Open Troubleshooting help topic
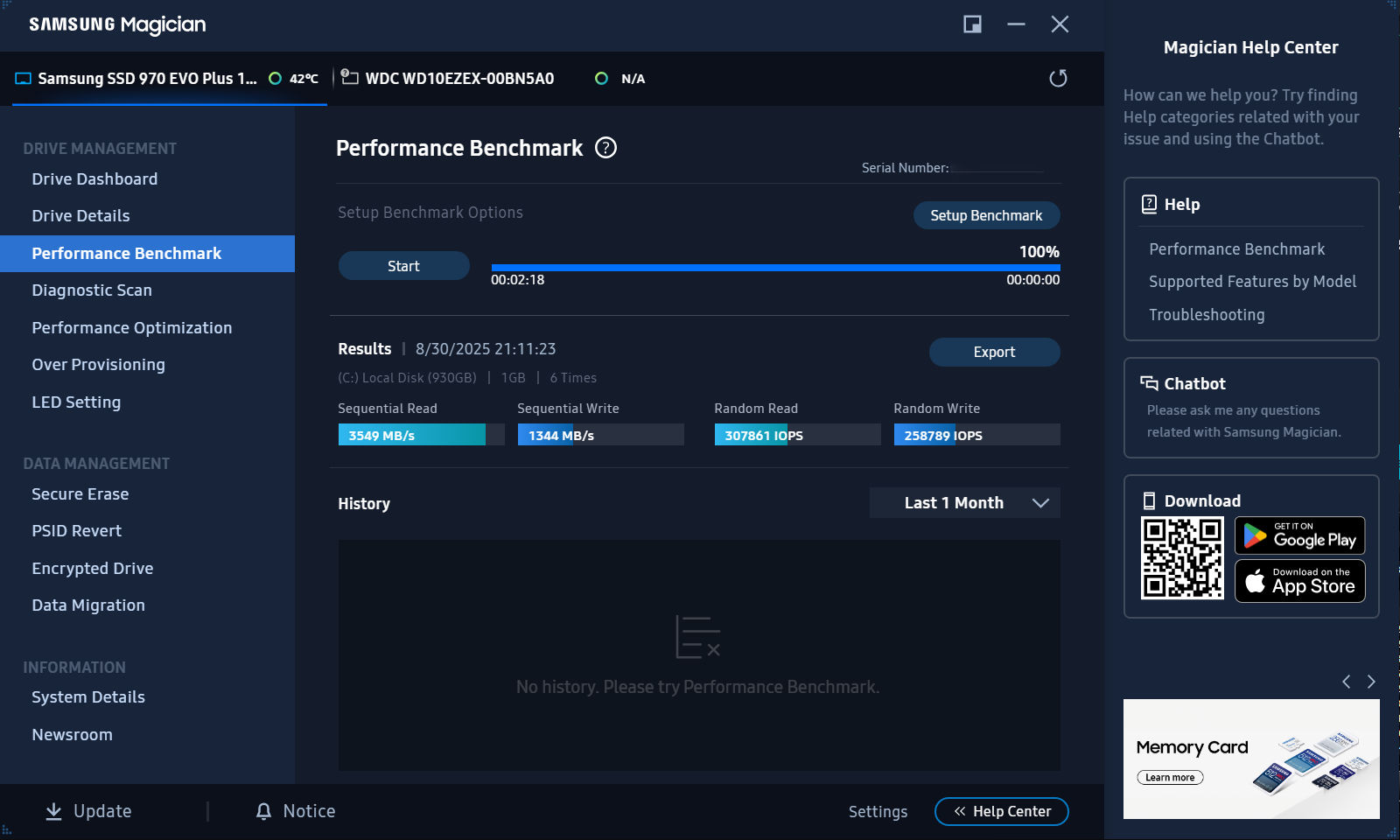Screen dimensions: 1400x840 tap(1207, 315)
